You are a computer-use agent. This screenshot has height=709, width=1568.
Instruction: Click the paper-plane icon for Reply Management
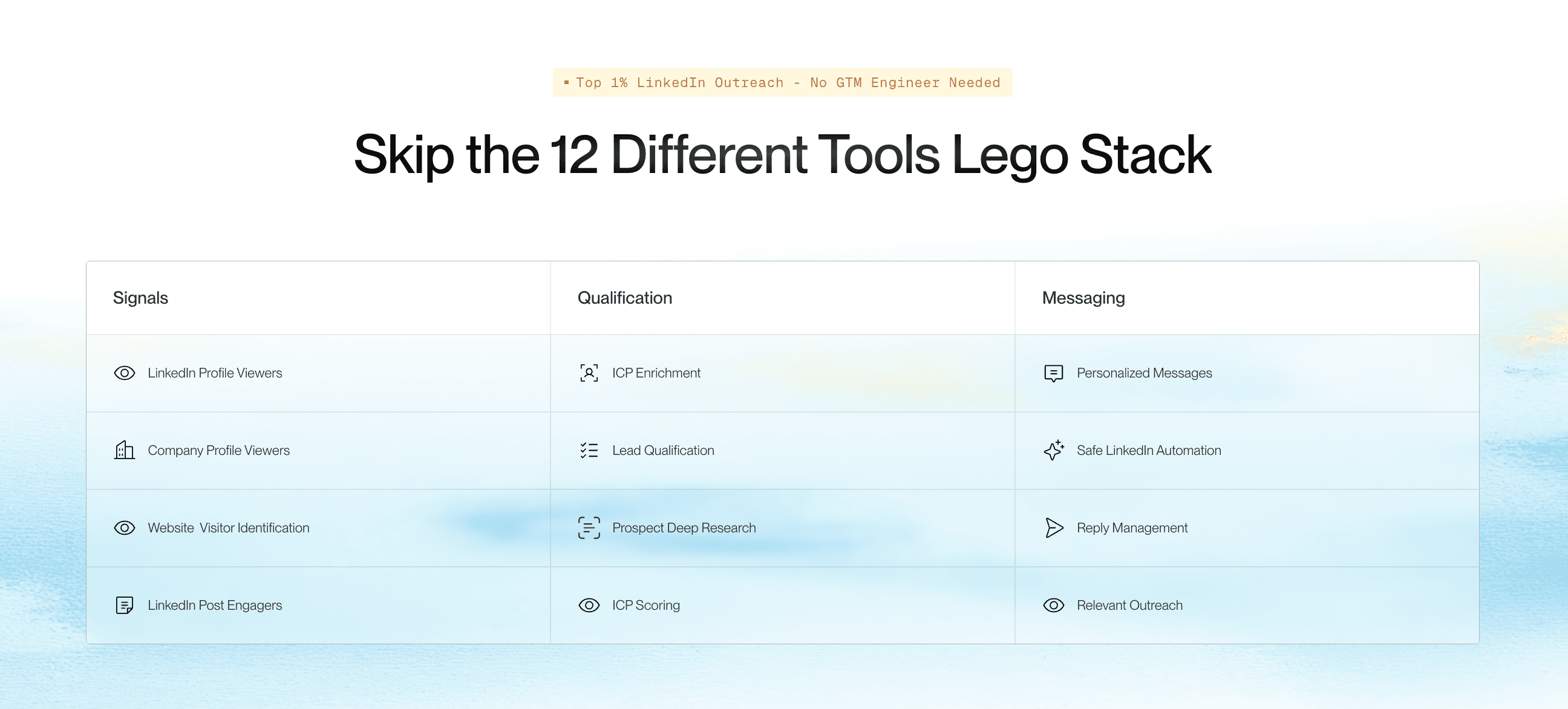[1053, 528]
